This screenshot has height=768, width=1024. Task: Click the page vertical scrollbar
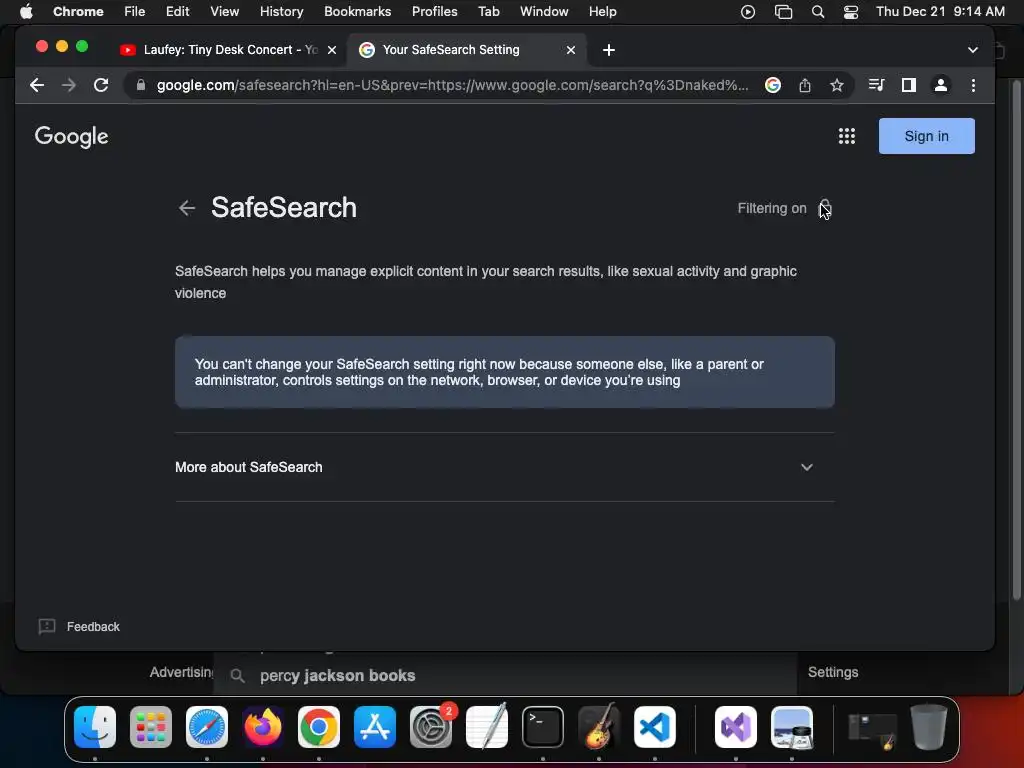point(1016,340)
